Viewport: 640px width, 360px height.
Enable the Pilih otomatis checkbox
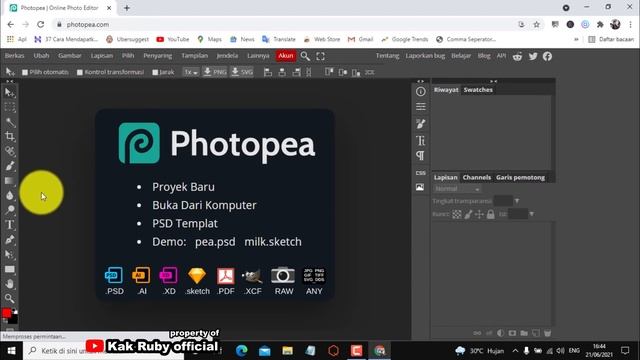tap(25, 72)
